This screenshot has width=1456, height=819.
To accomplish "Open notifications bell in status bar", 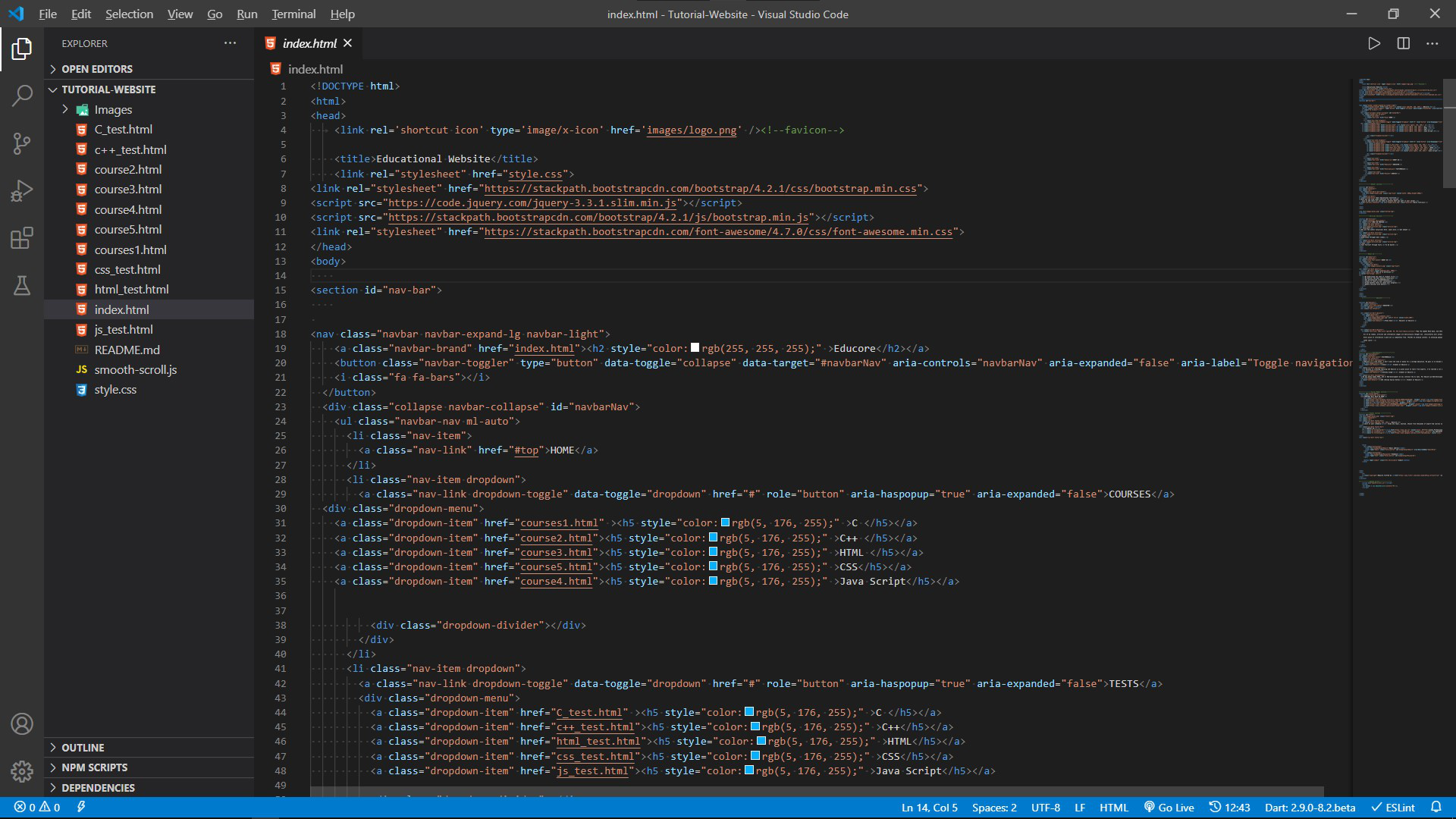I will click(x=1436, y=808).
